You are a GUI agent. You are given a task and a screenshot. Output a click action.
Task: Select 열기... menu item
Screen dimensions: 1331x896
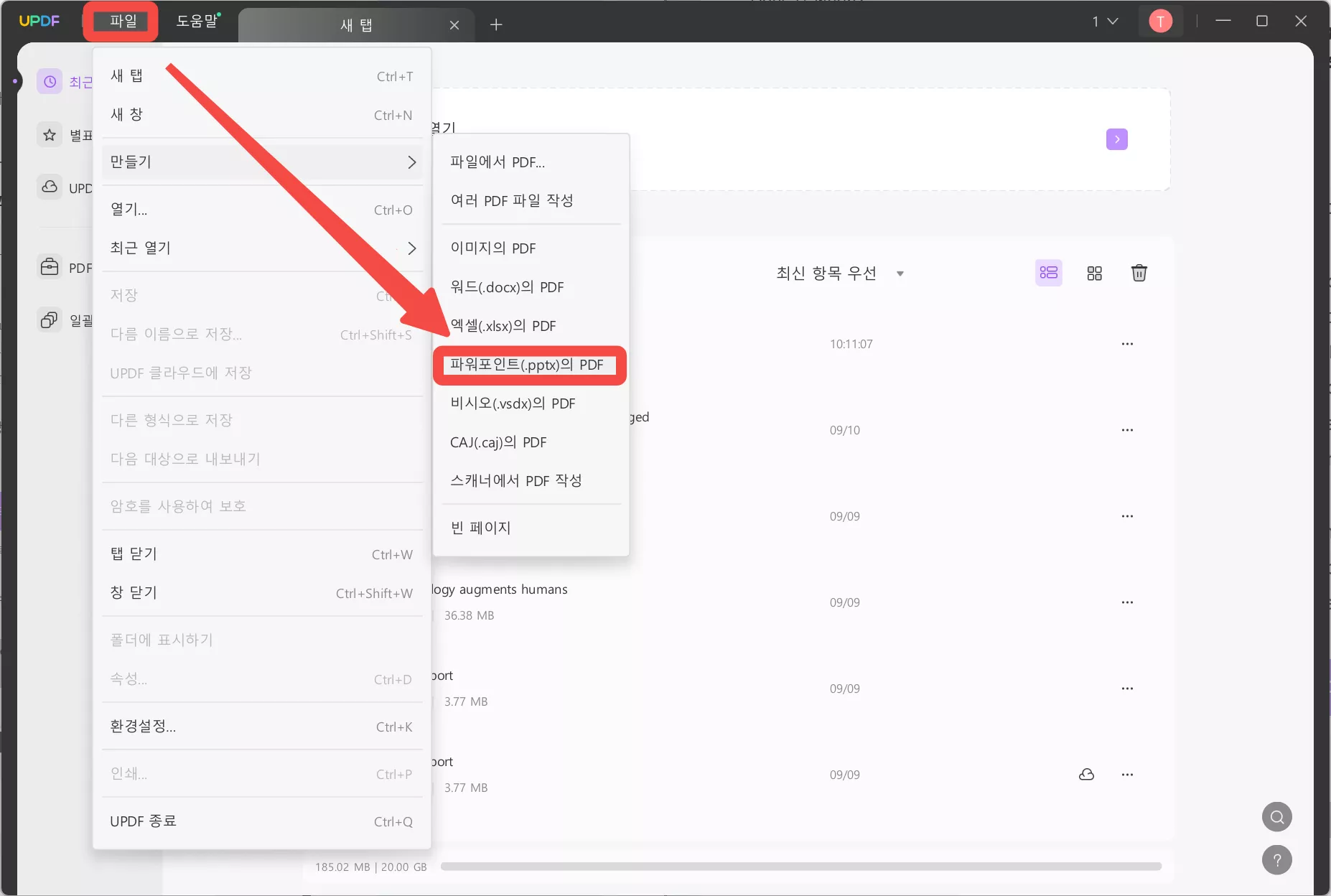click(262, 210)
